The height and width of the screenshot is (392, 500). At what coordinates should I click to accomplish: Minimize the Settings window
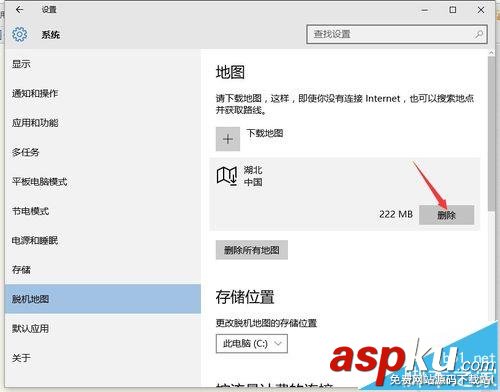coord(425,10)
